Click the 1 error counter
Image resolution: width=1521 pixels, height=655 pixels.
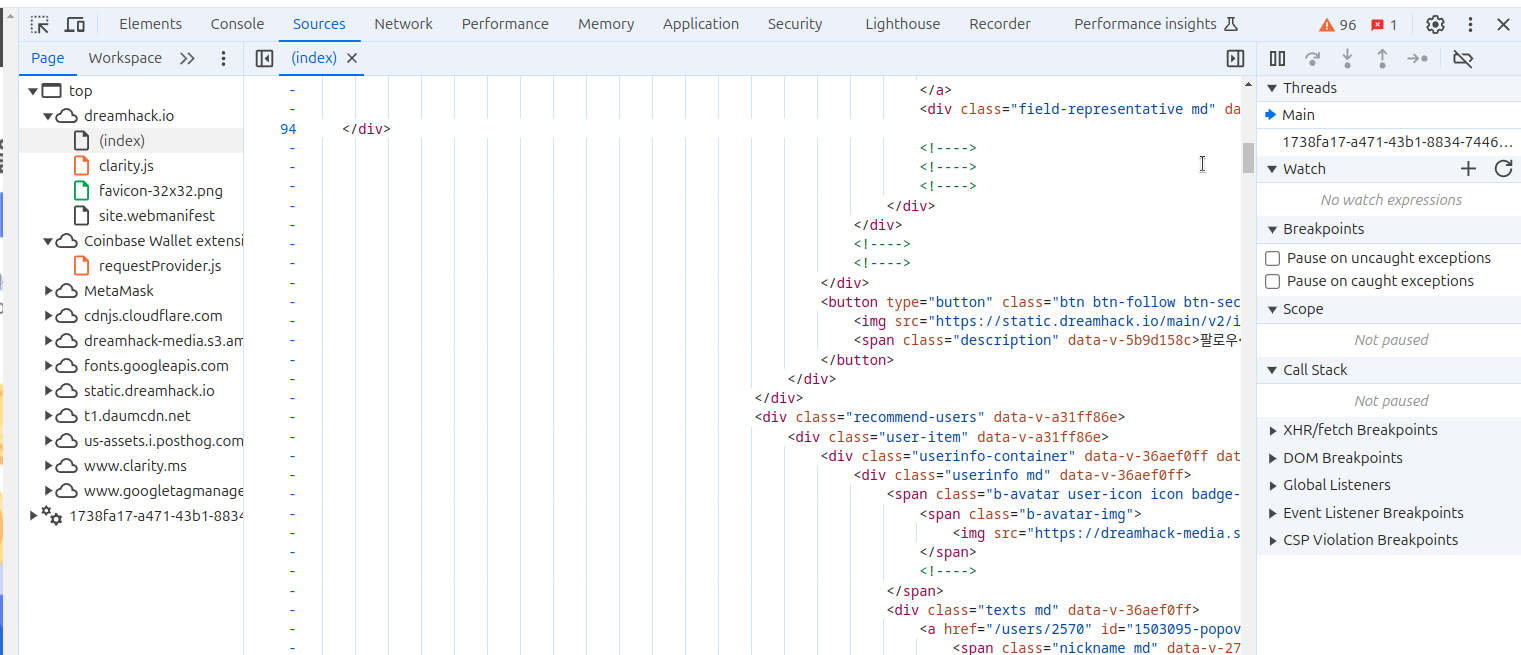pyautogui.click(x=1384, y=24)
